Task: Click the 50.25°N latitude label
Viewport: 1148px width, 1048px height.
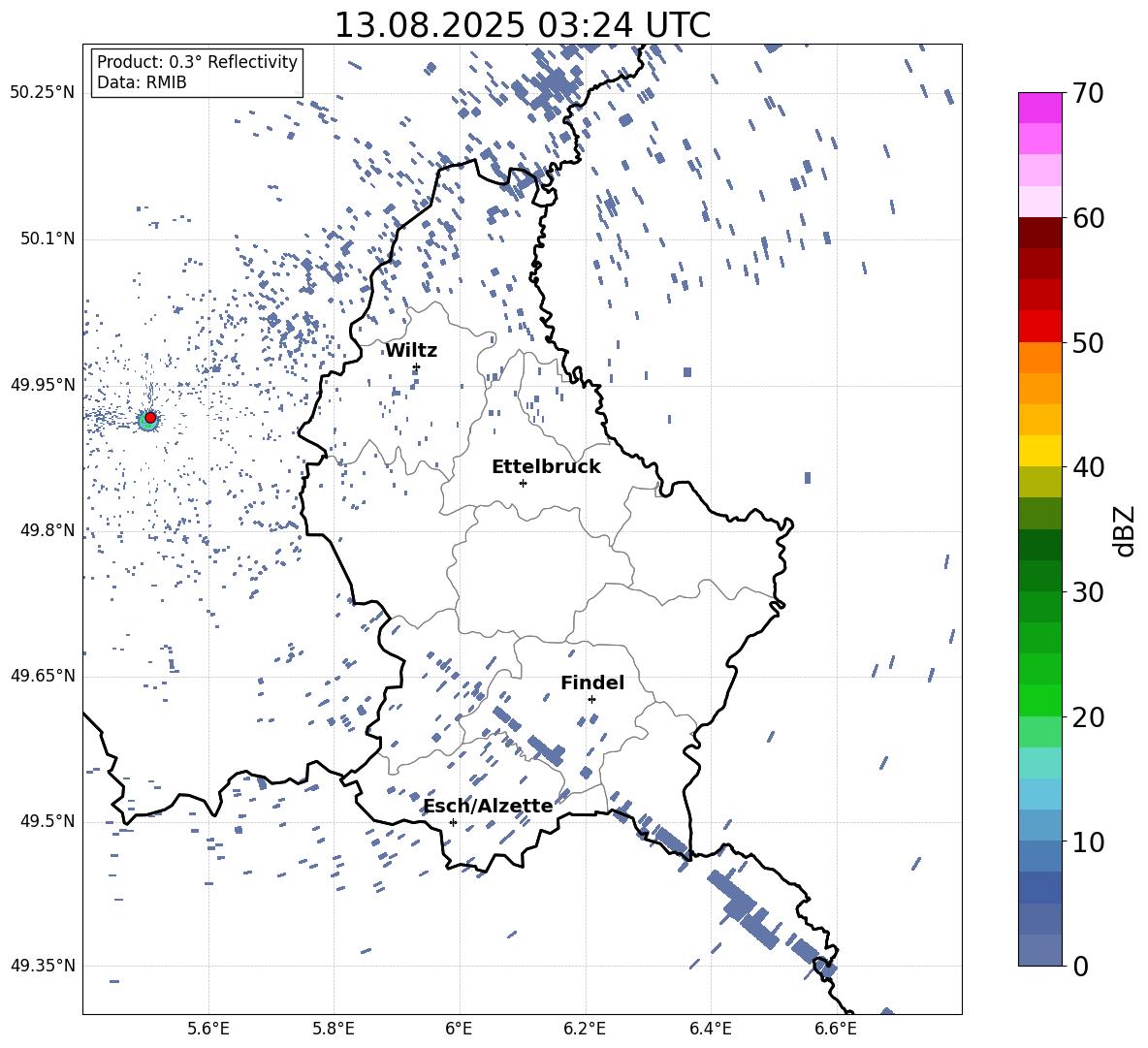Action: pos(43,93)
